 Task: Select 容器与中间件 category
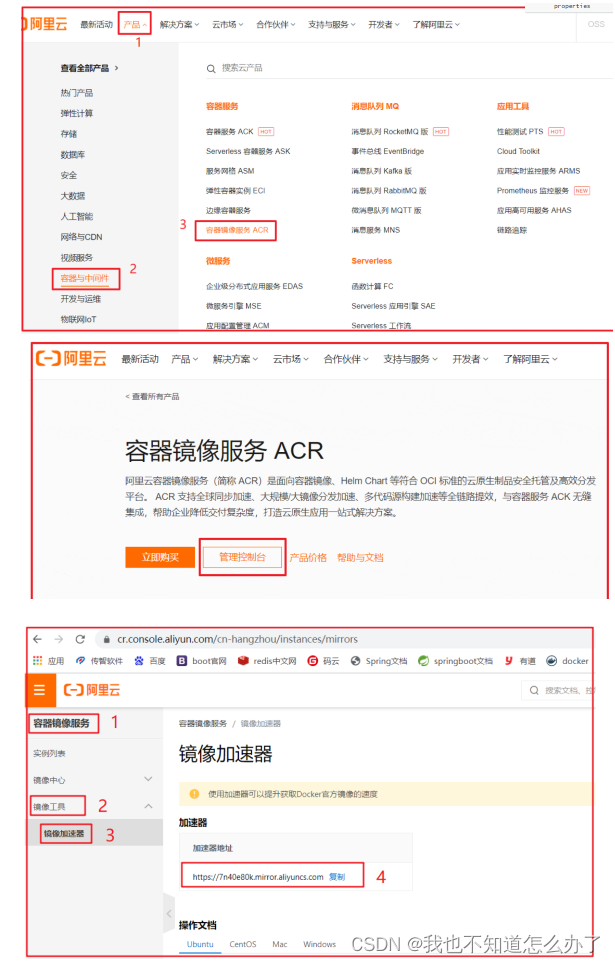(84, 278)
